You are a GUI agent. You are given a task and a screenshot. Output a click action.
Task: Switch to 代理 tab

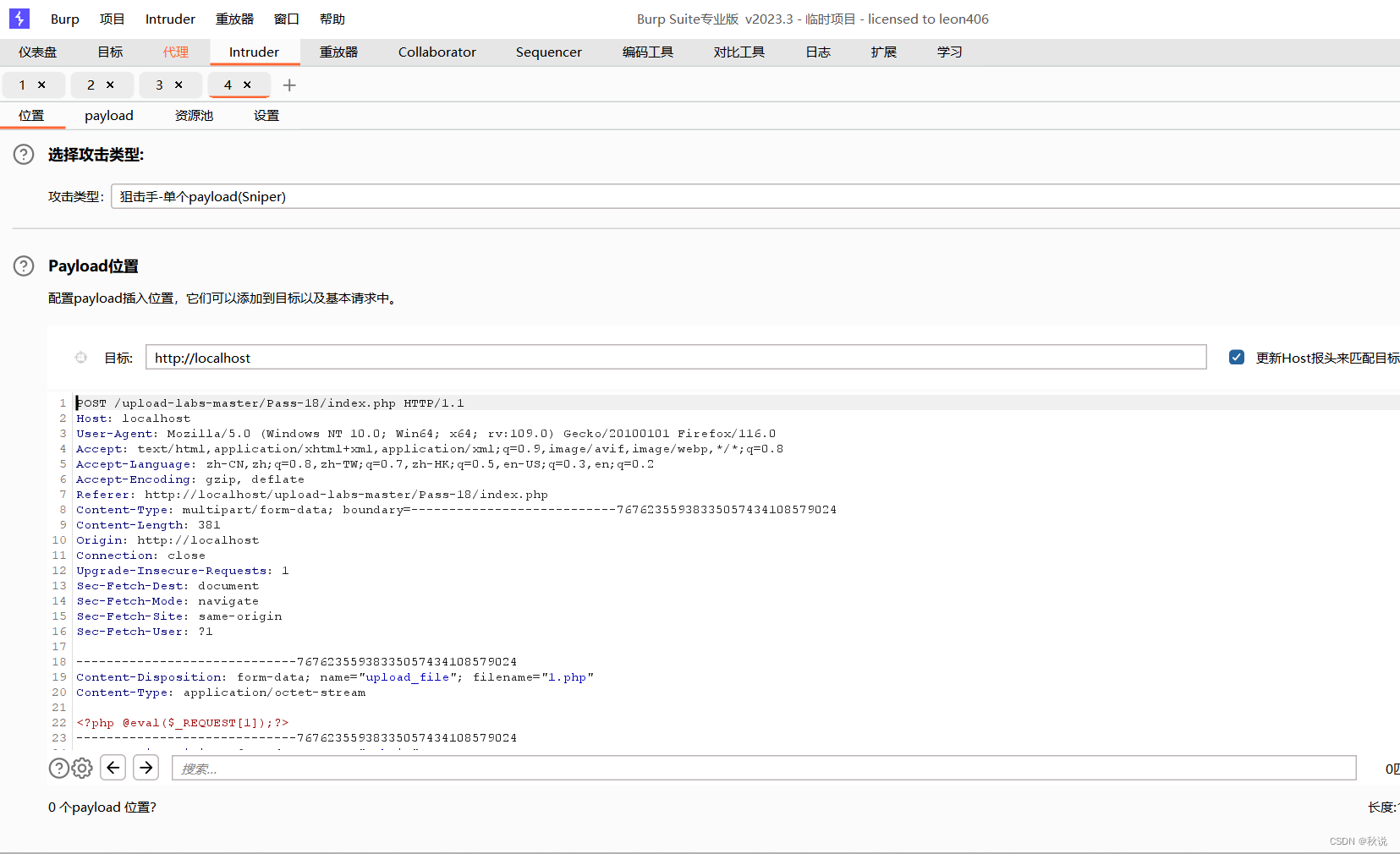tap(176, 52)
